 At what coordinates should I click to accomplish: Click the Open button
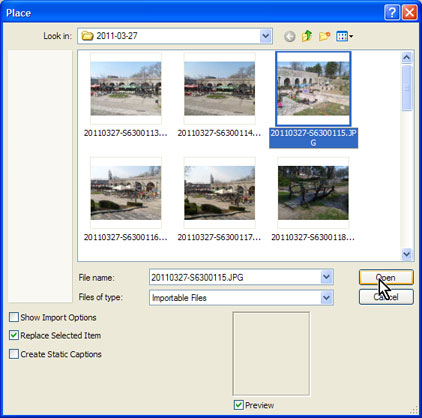click(x=386, y=277)
